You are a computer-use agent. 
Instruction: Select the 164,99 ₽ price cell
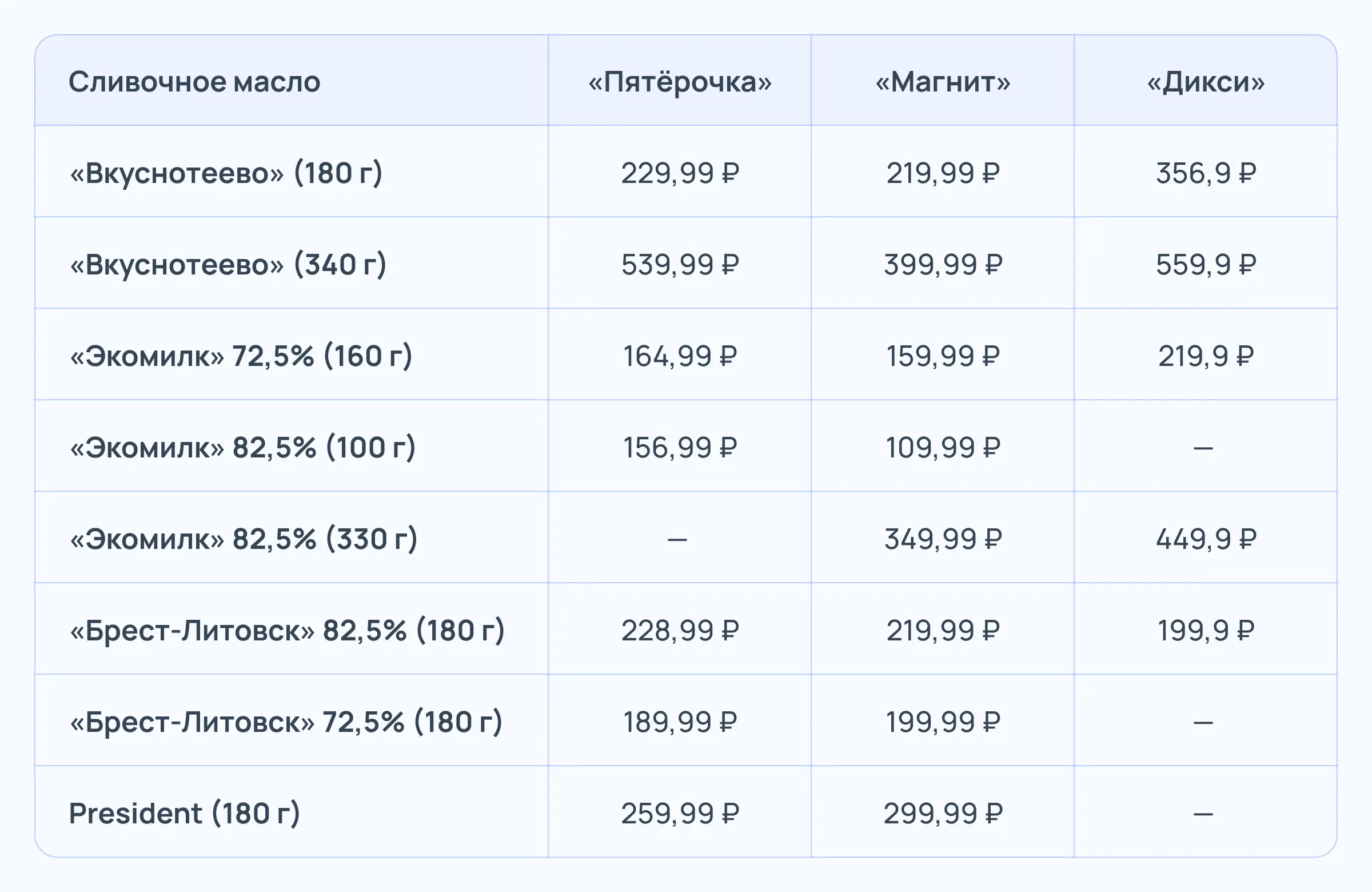pos(680,356)
